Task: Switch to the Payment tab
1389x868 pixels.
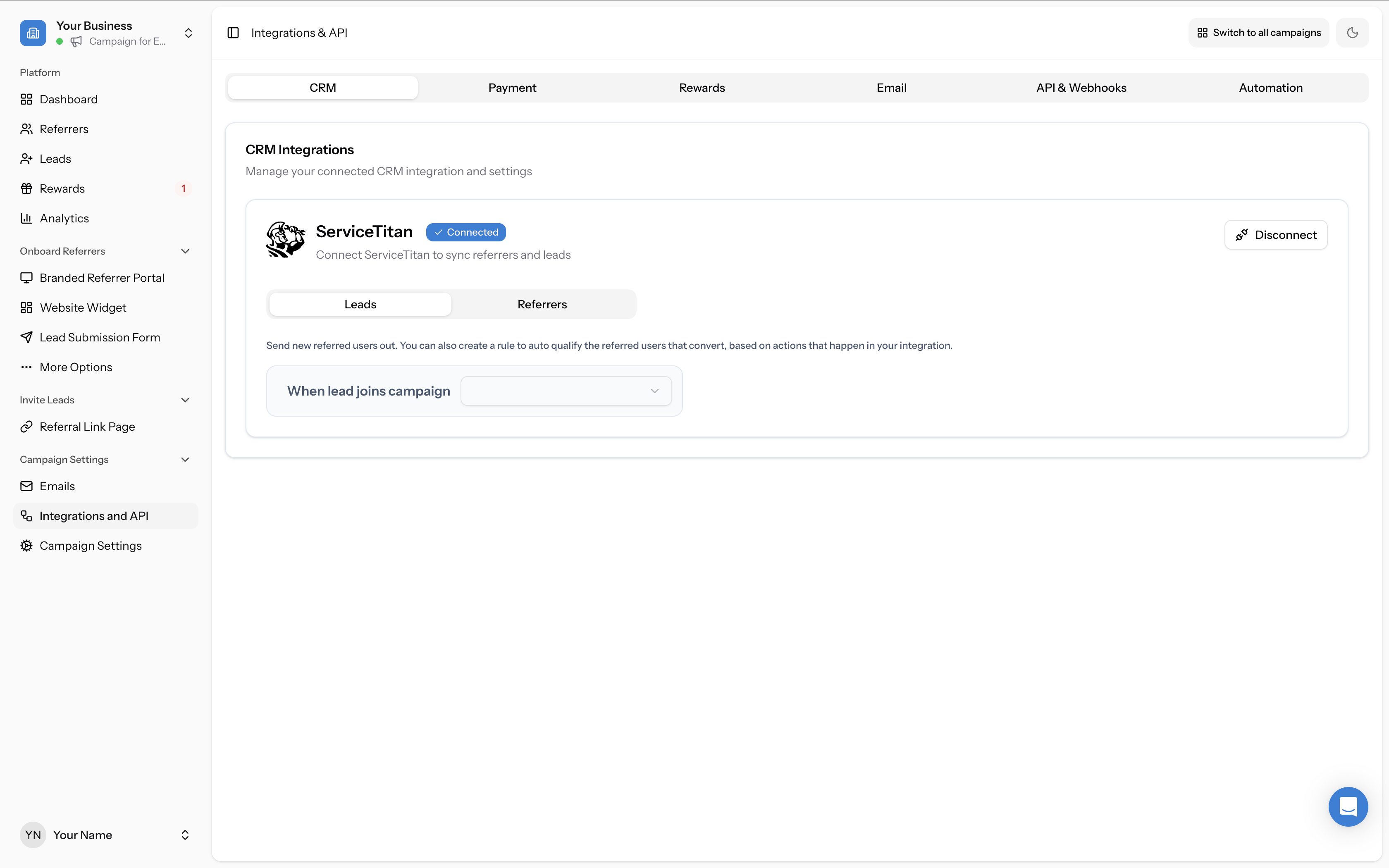Action: pos(512,87)
